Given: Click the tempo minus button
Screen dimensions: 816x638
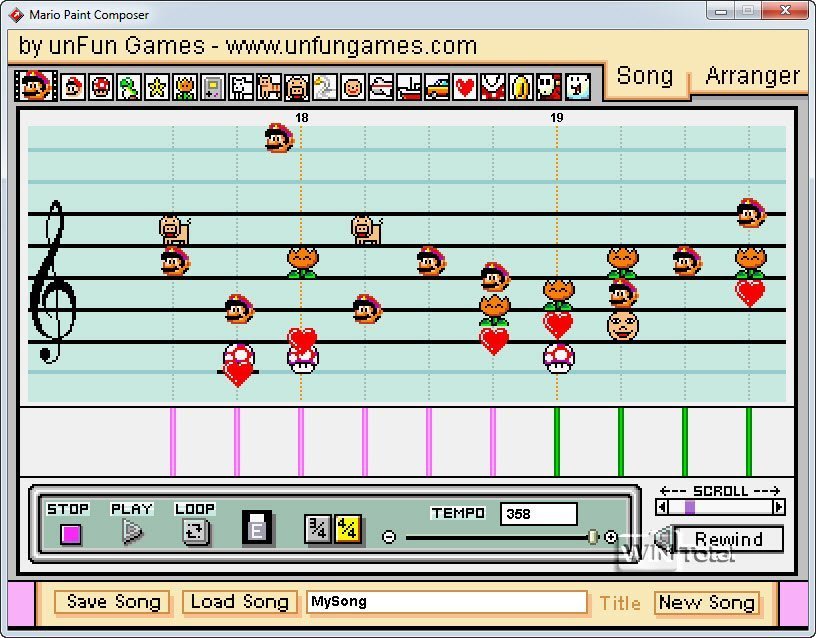Looking at the screenshot, I should tap(389, 537).
